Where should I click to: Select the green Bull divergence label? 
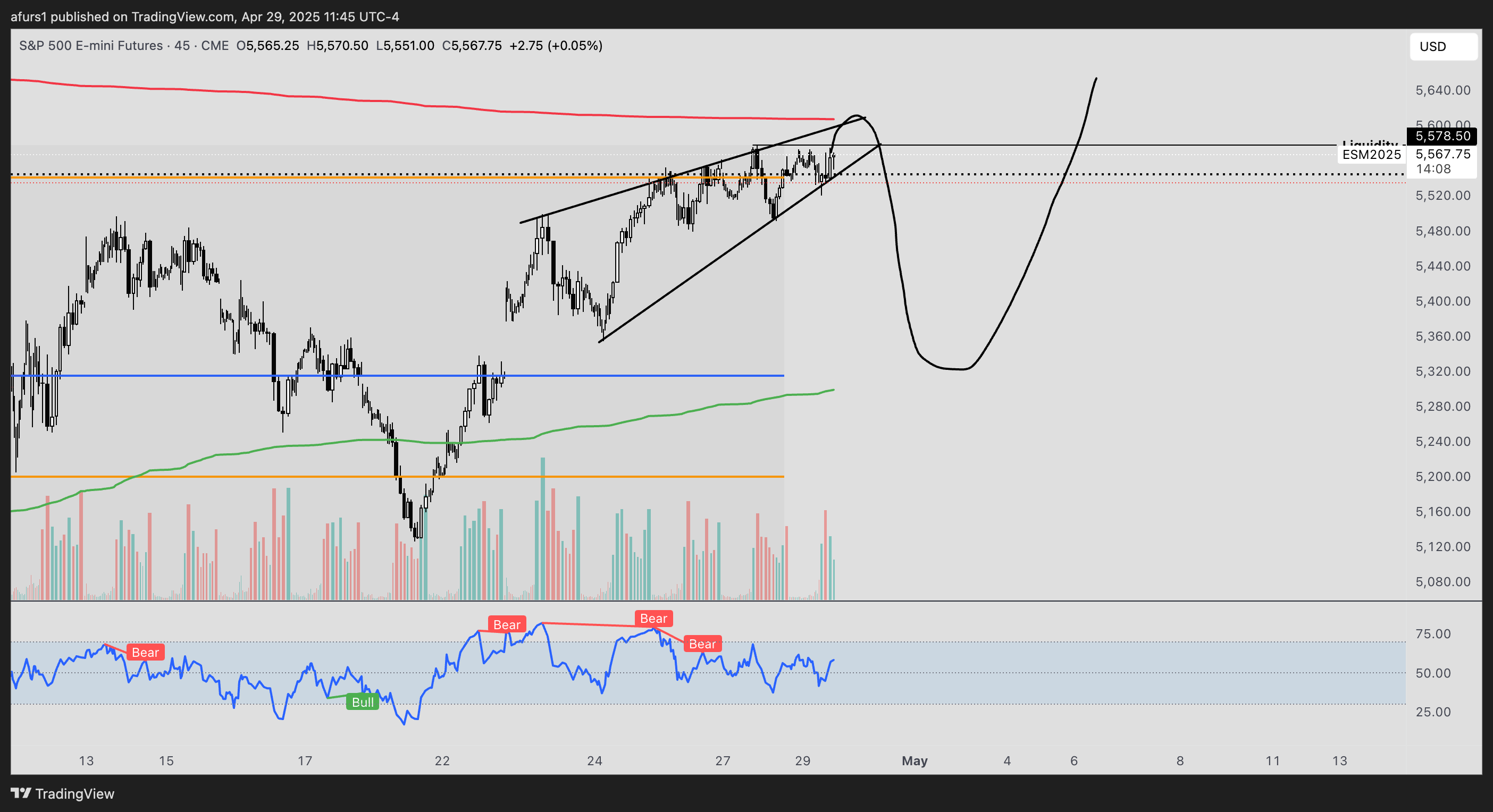pos(363,702)
